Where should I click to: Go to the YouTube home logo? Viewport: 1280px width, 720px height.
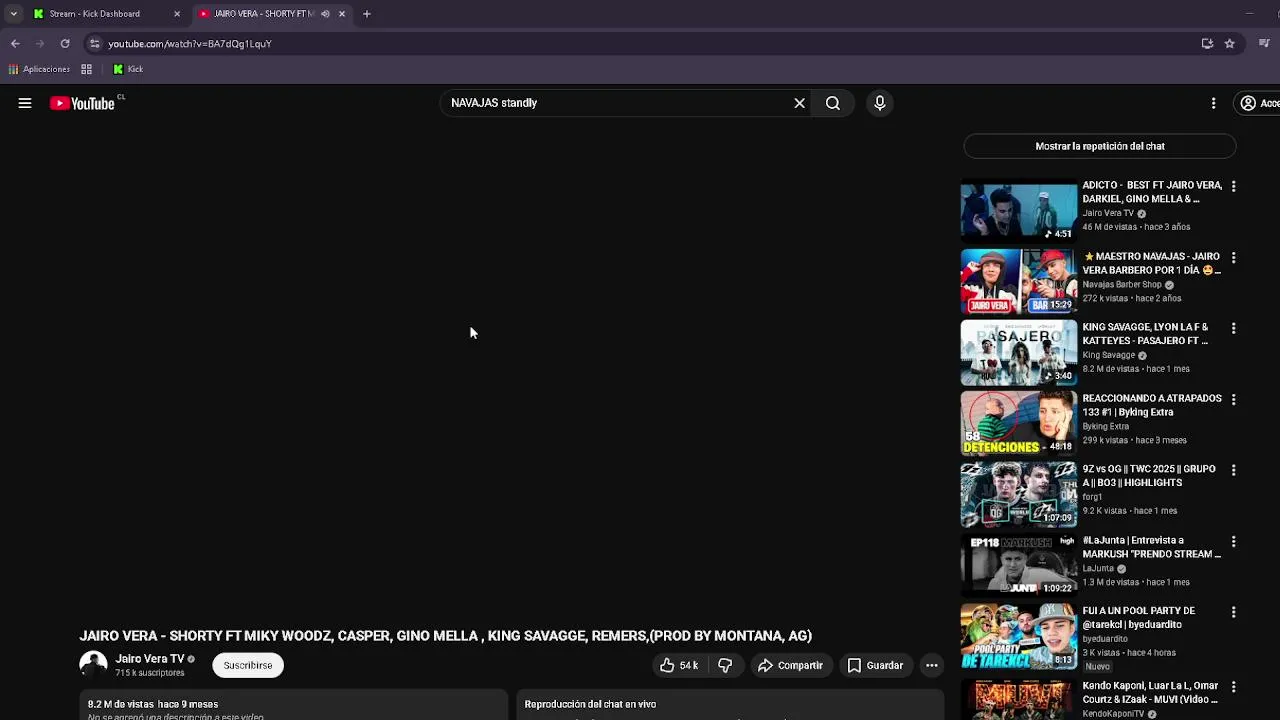pyautogui.click(x=82, y=103)
